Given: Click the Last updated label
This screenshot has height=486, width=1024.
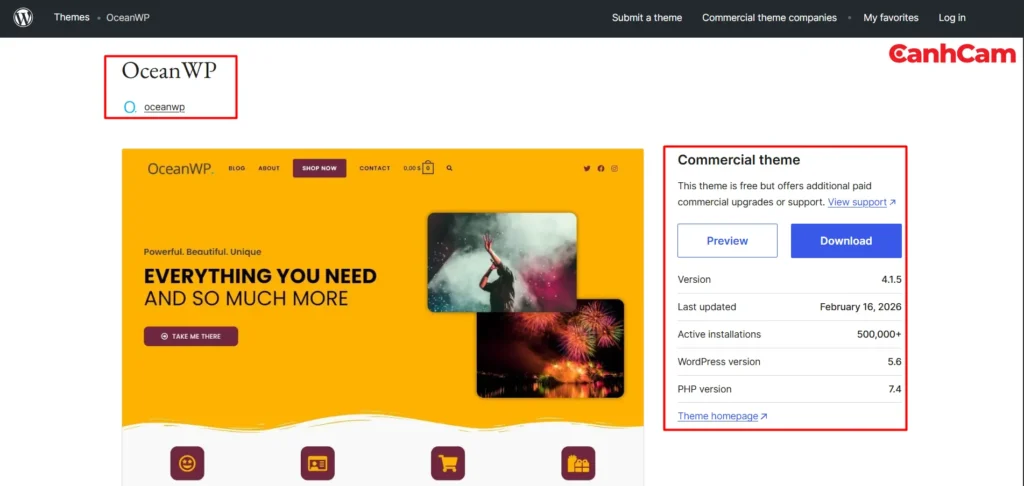Looking at the screenshot, I should tap(707, 307).
